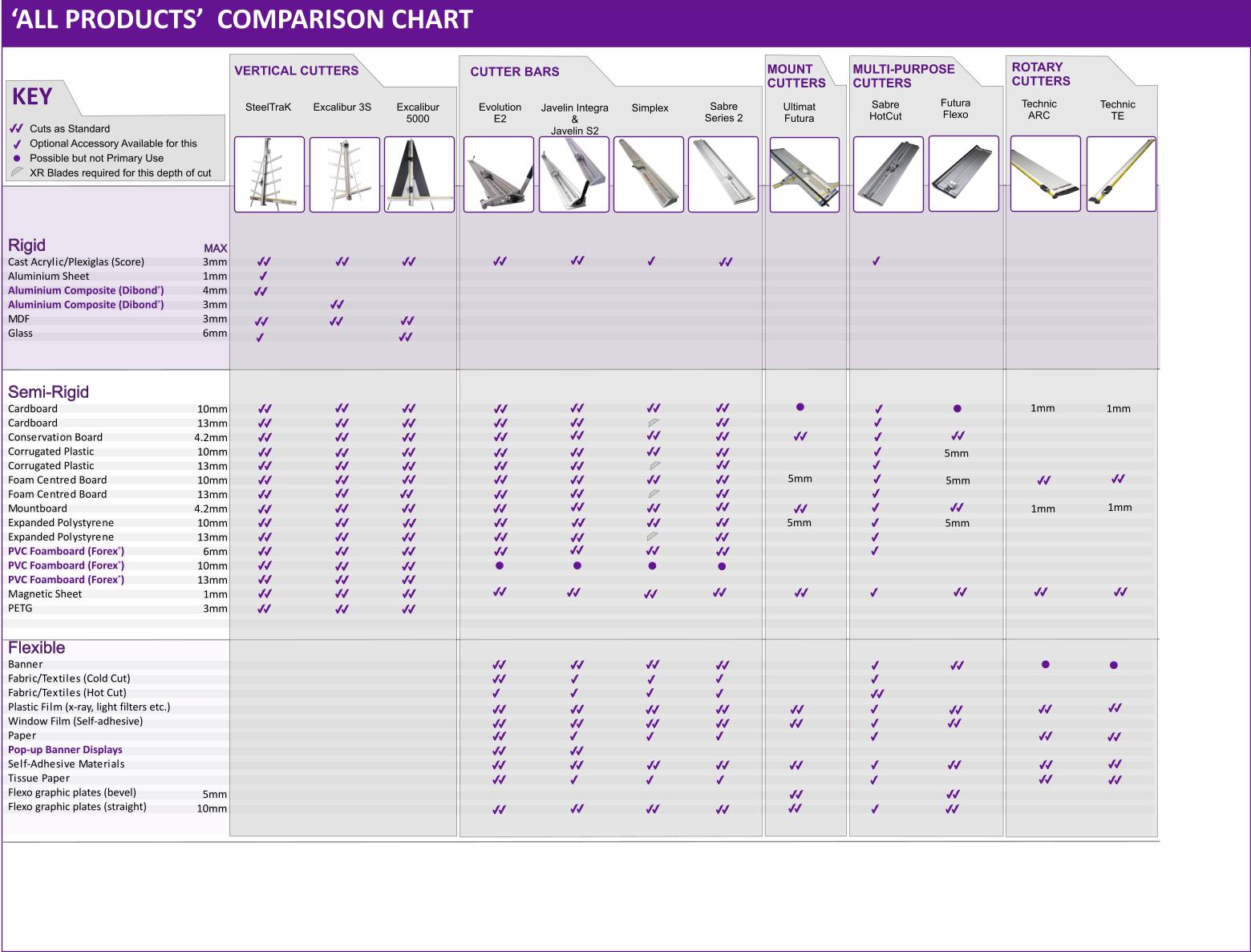Select the Multi-Purpose Cutters tab heading
The width and height of the screenshot is (1251, 952).
coord(904,76)
